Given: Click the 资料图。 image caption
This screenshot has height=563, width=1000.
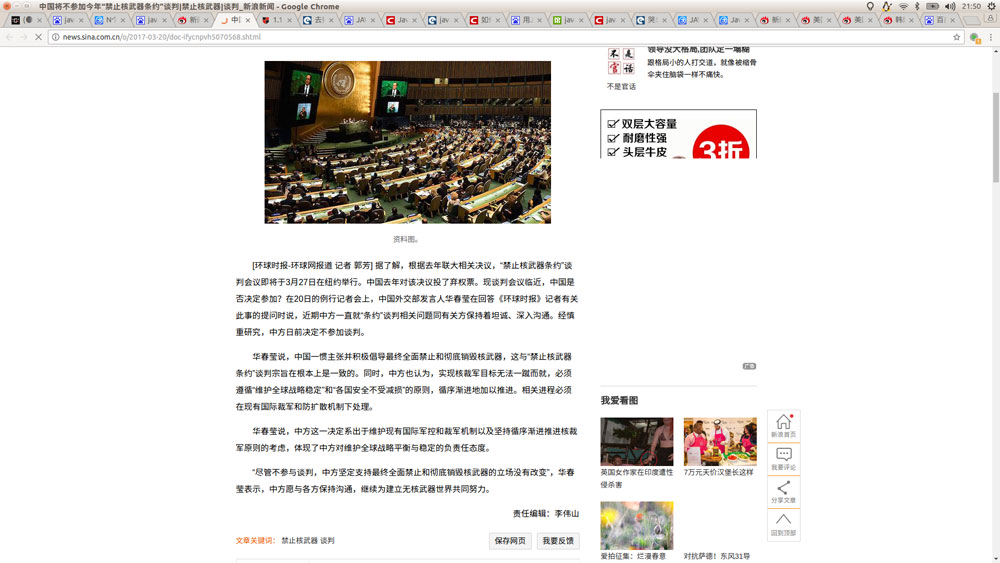Looking at the screenshot, I should pyautogui.click(x=406, y=239).
